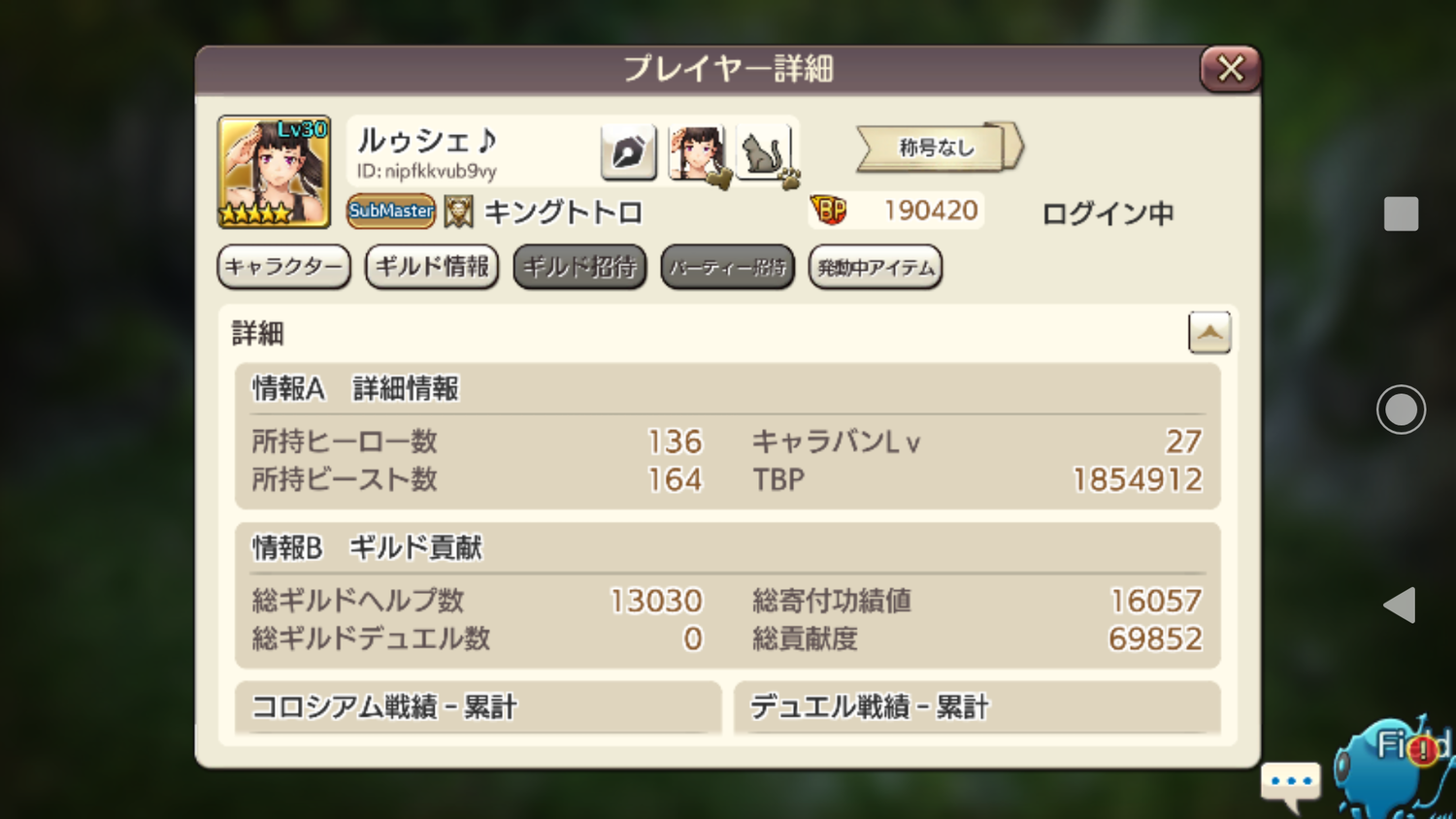
Task: Tap the SubMaster rank badge
Action: click(391, 211)
